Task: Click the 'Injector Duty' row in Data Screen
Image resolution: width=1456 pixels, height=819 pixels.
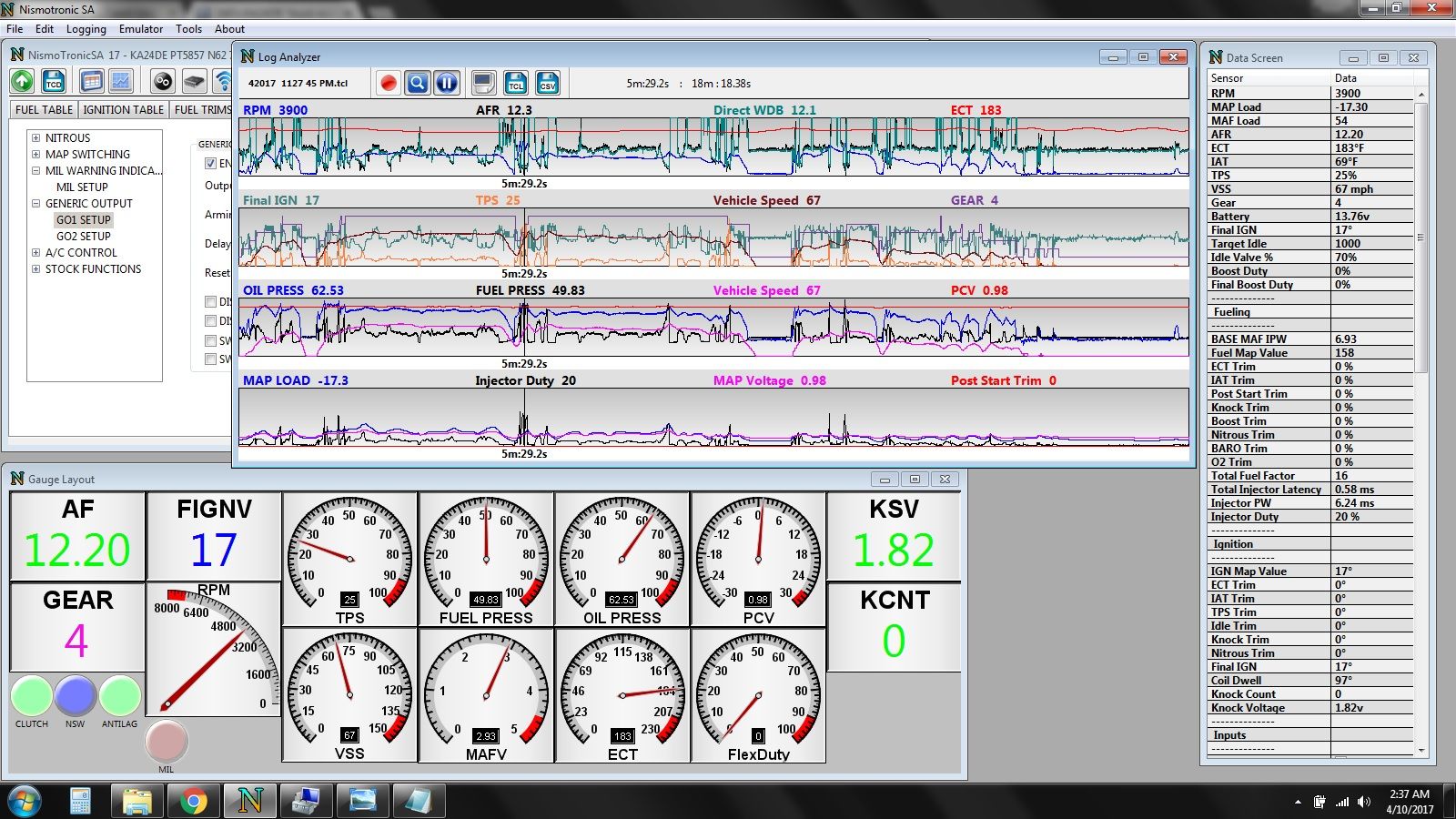Action: click(x=1310, y=517)
